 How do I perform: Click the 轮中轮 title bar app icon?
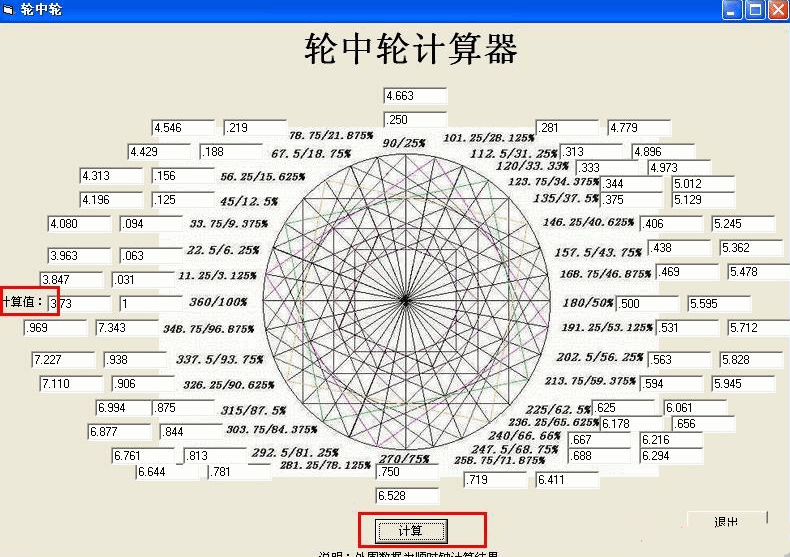pos(9,9)
